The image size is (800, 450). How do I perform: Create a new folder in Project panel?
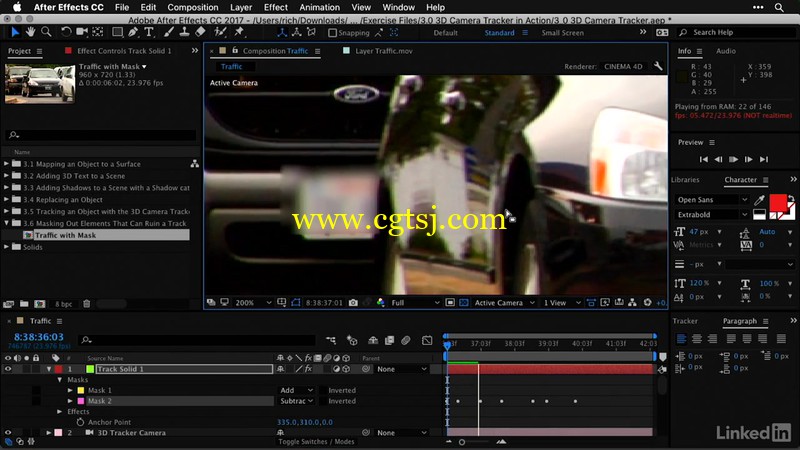(24, 304)
